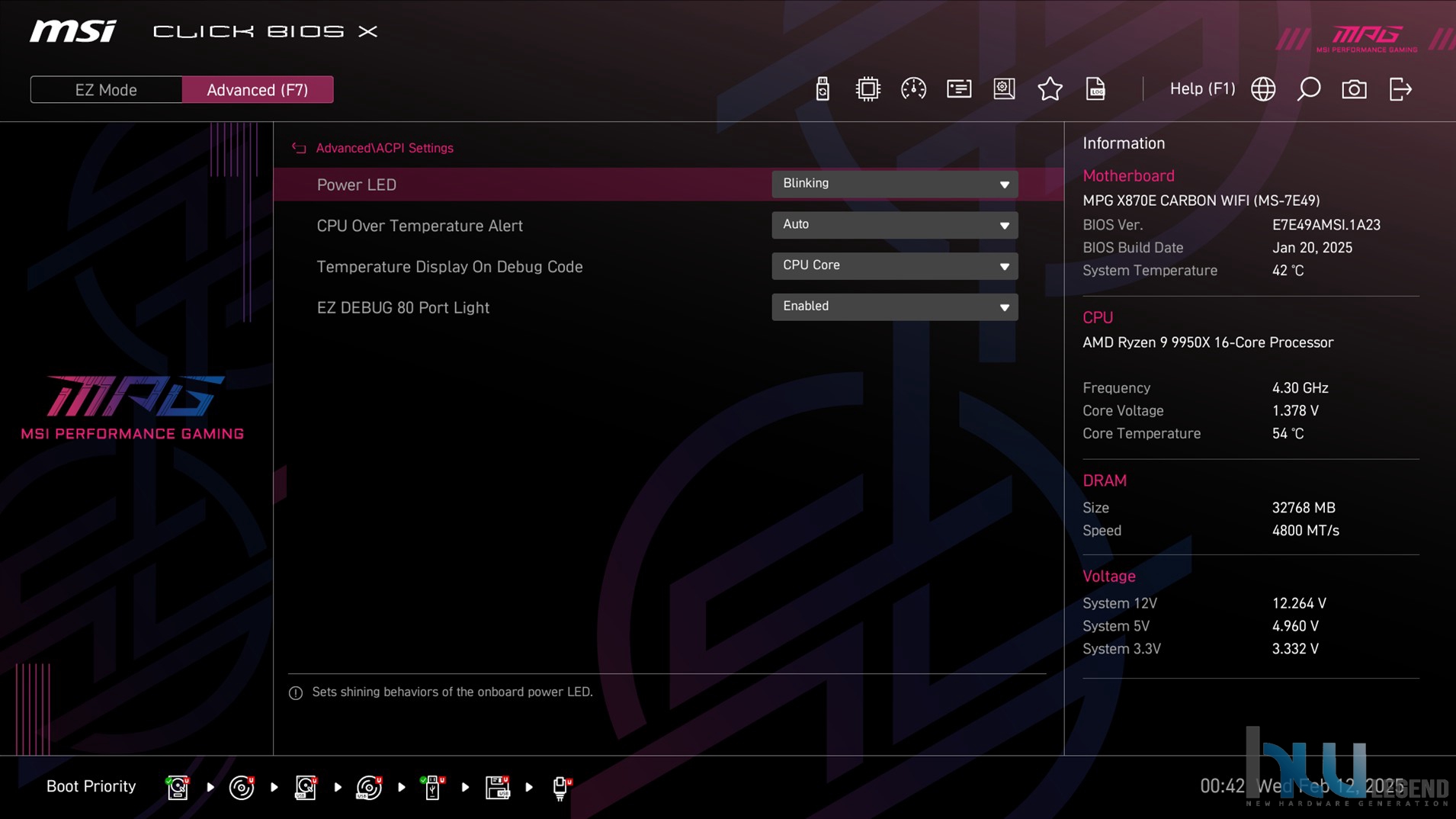Select USB key boot device icon

pos(432,787)
